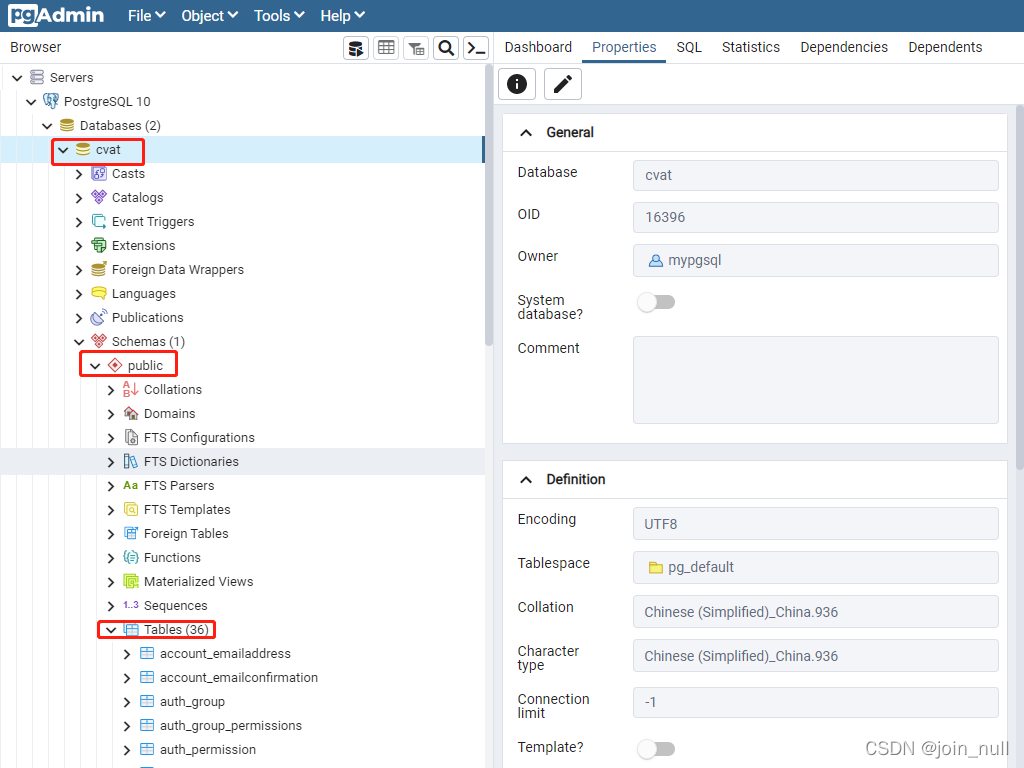Select the account_emailconfirmation table
1024x768 pixels.
[239, 678]
